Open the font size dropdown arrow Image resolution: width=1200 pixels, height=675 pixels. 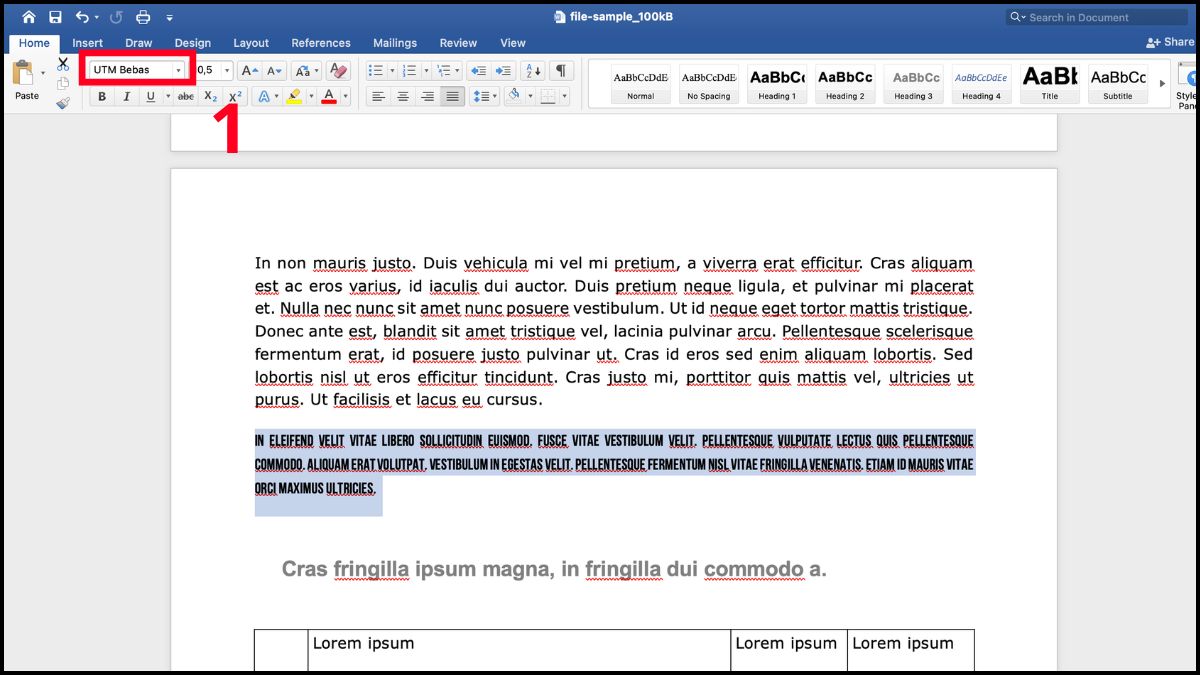pos(226,71)
